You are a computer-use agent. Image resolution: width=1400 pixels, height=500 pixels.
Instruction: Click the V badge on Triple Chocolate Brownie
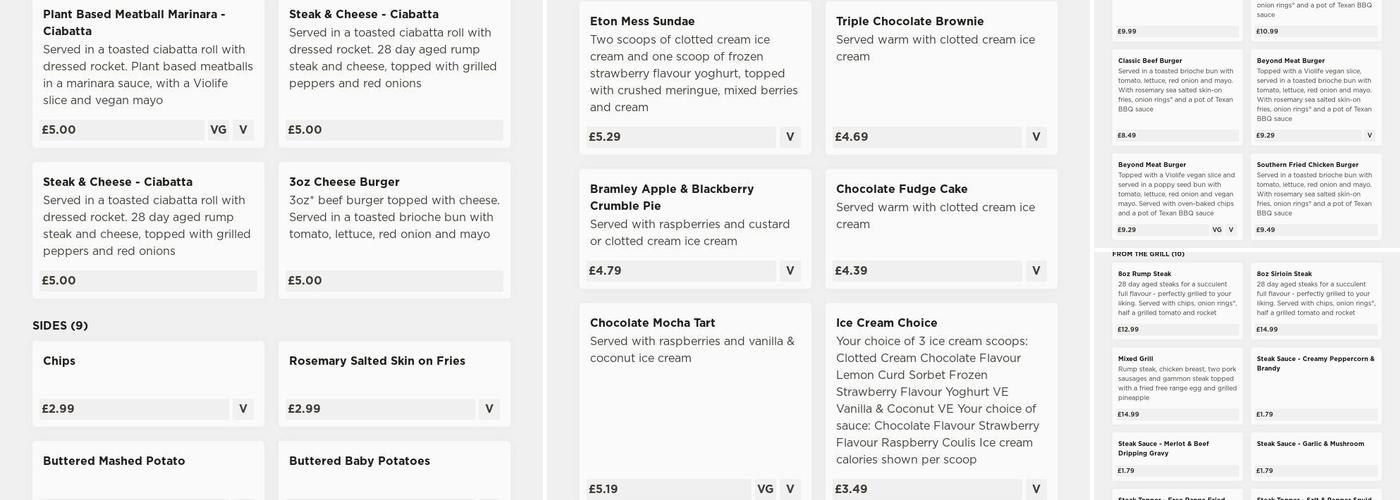tap(1036, 137)
